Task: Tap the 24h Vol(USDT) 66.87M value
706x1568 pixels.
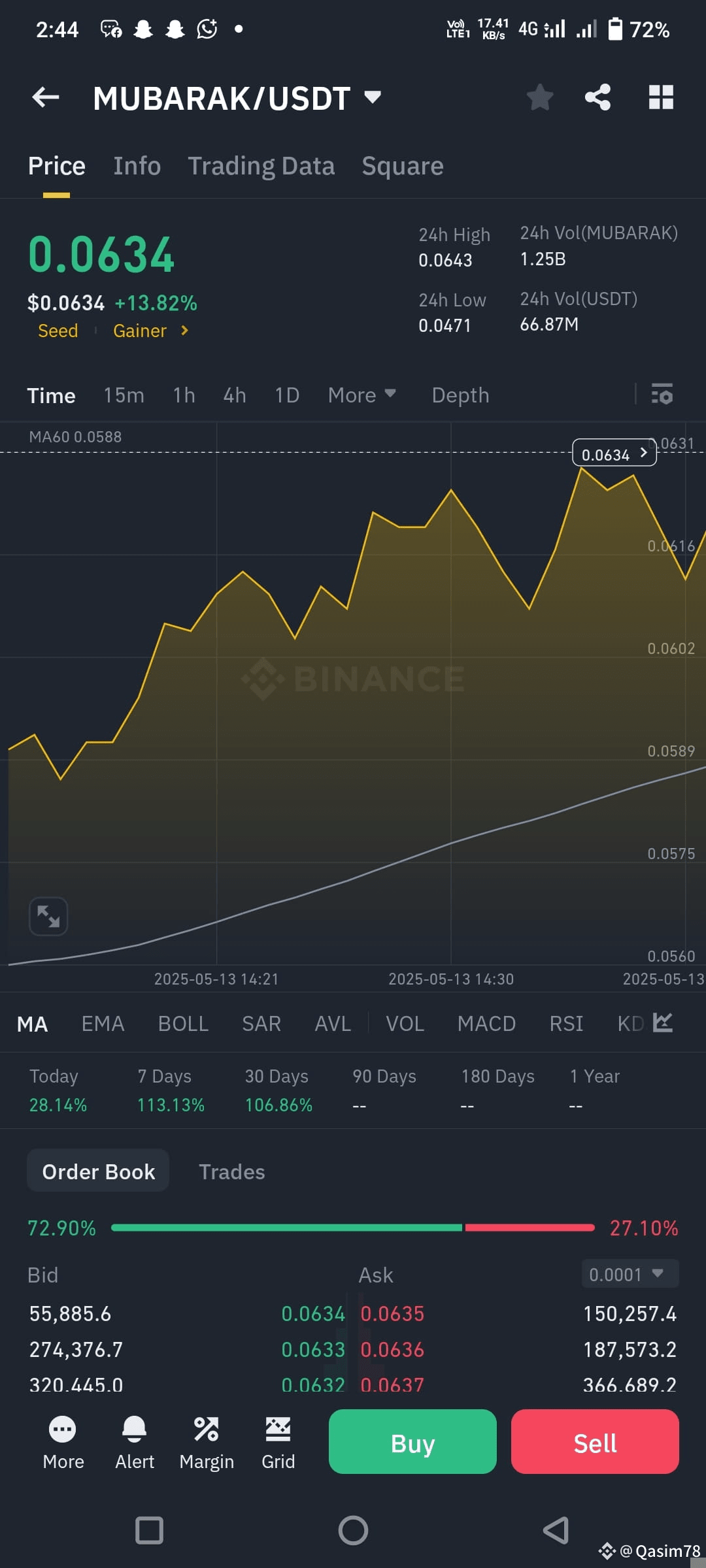Action: pos(548,325)
